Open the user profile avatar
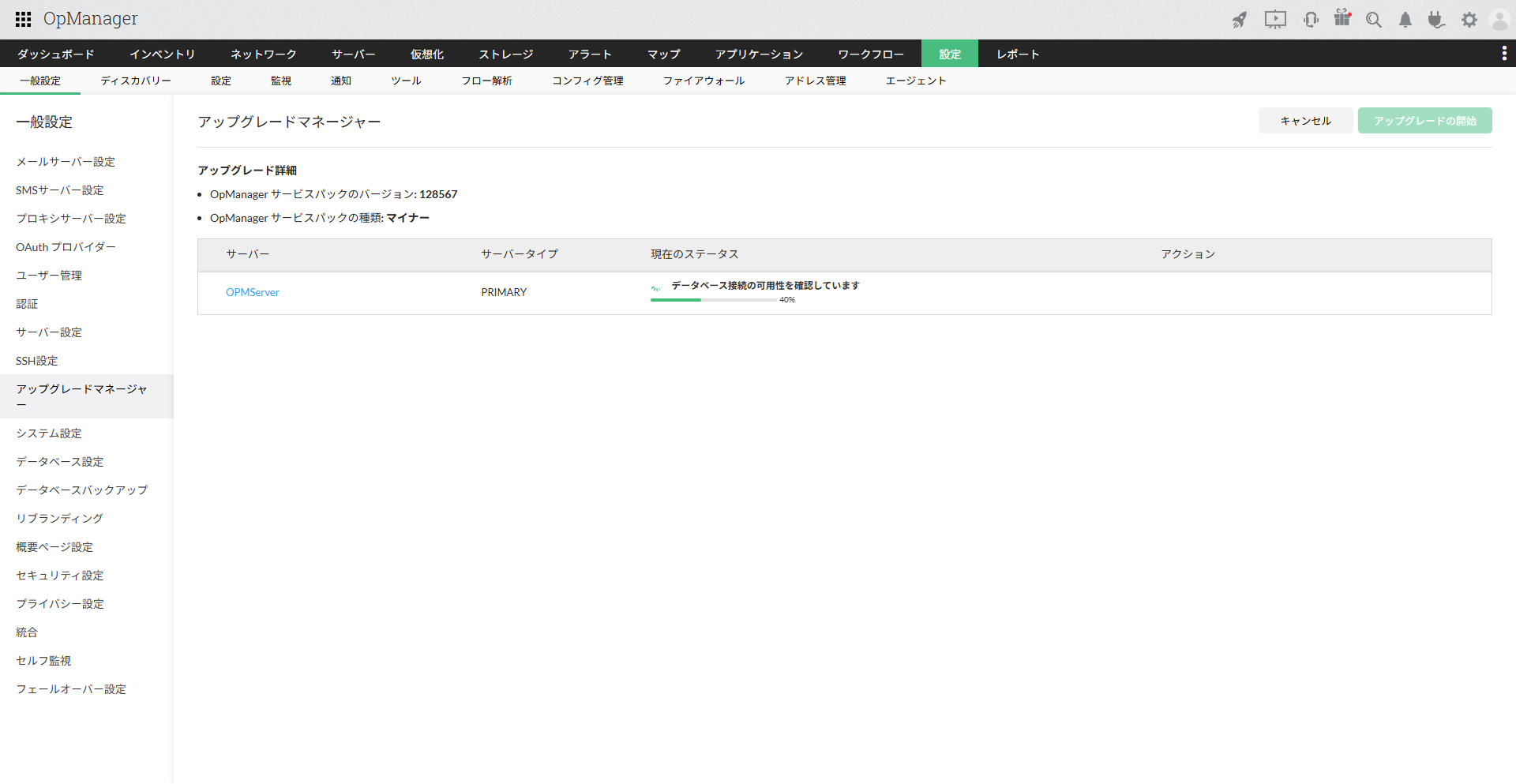1516x784 pixels. click(1499, 20)
